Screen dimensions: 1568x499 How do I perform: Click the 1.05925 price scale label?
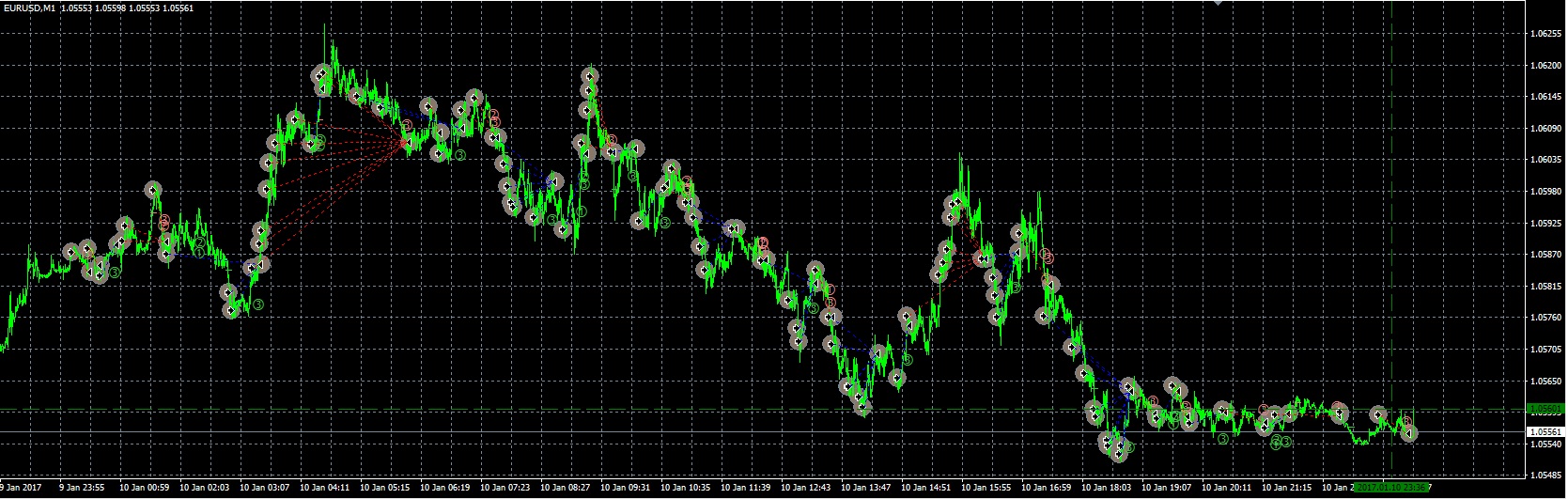coord(1545,224)
